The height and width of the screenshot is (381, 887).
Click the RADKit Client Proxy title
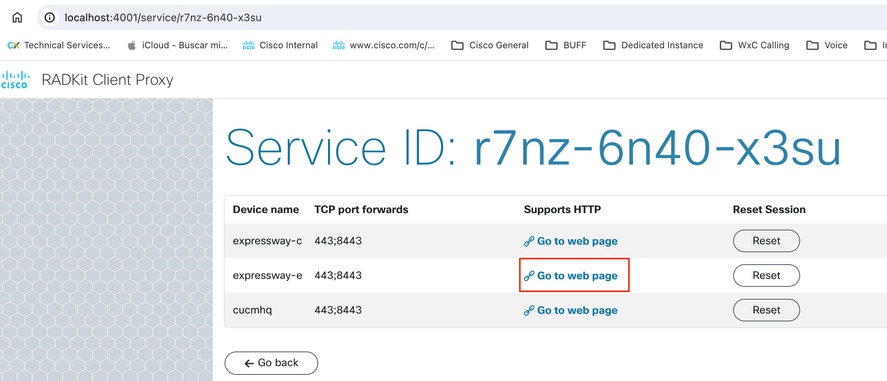click(107, 80)
